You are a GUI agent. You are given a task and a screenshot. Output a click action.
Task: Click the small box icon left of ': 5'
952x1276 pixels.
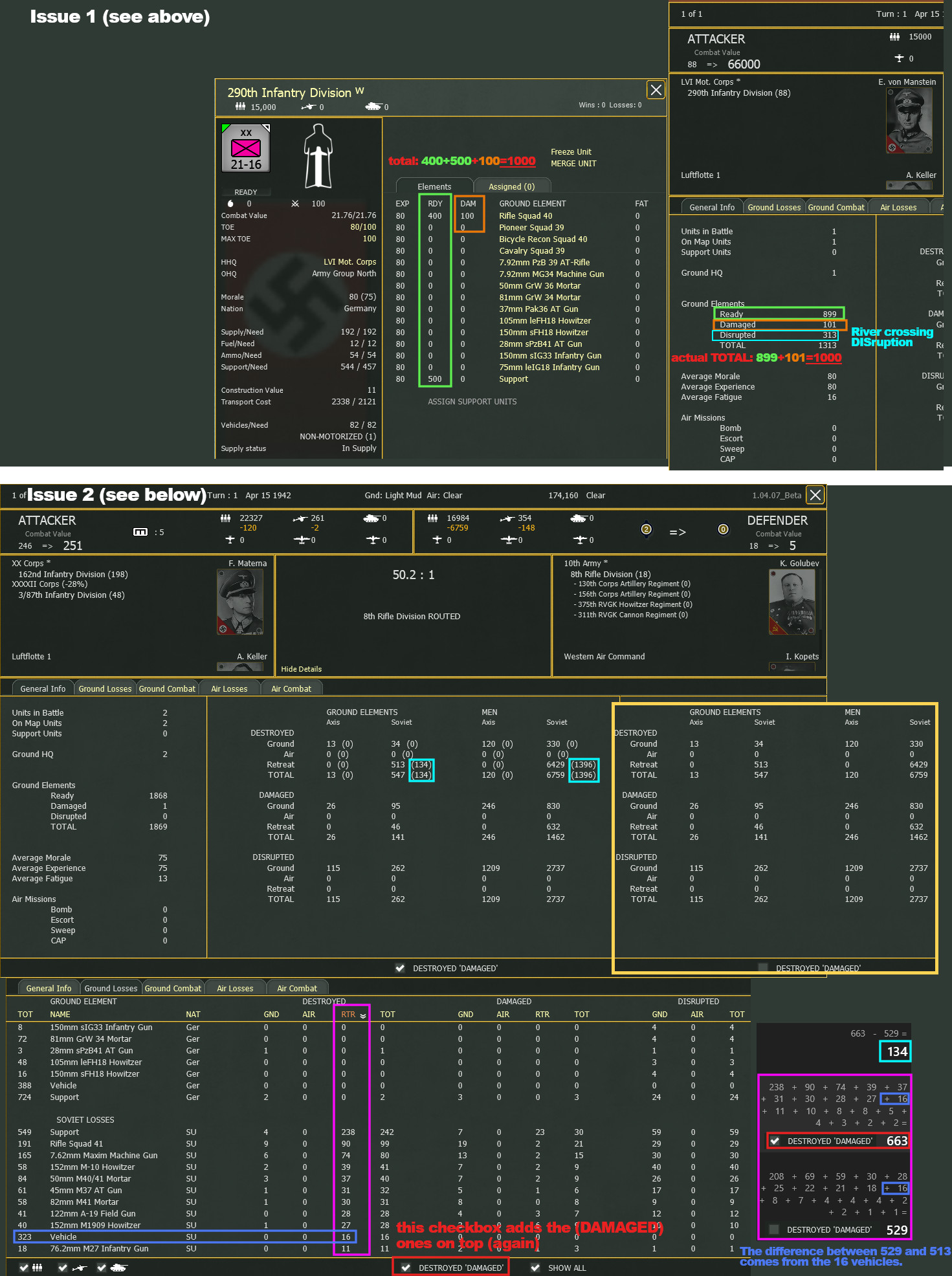[140, 532]
